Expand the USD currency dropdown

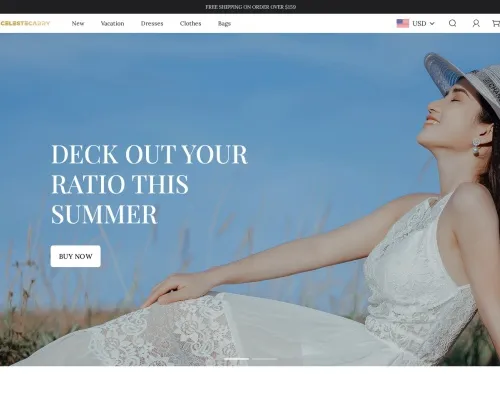[x=423, y=23]
